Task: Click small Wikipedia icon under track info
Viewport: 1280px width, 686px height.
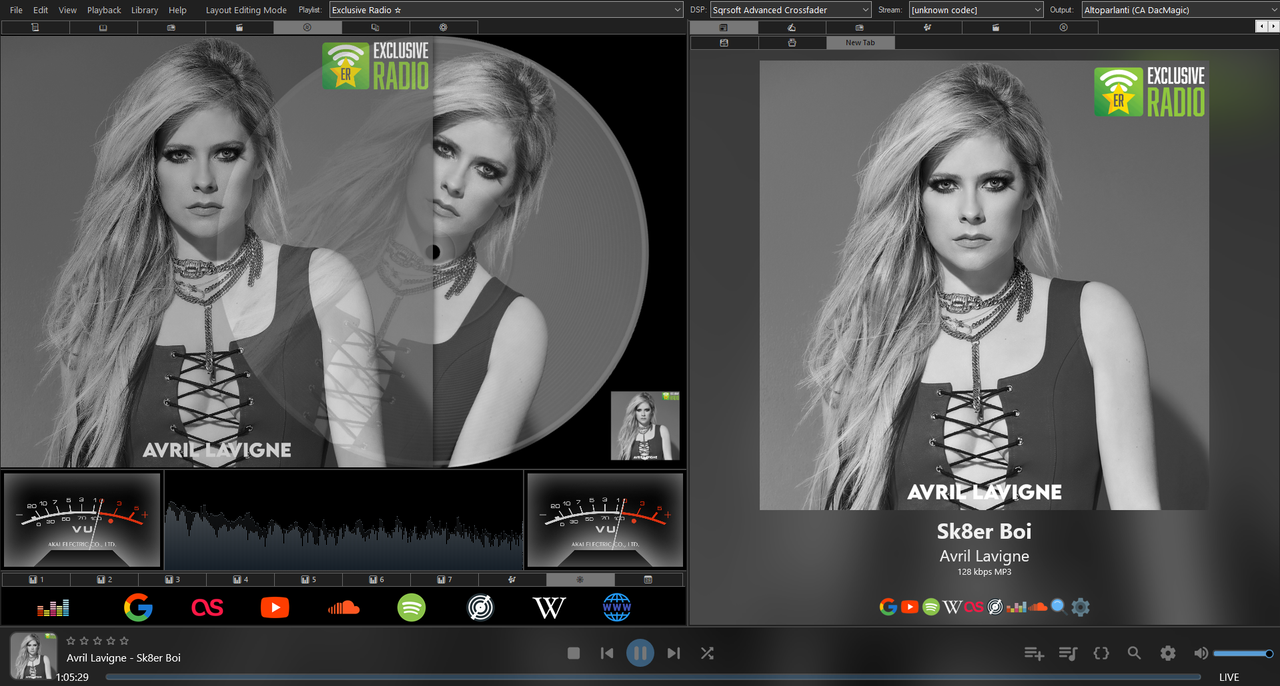Action: [x=952, y=606]
